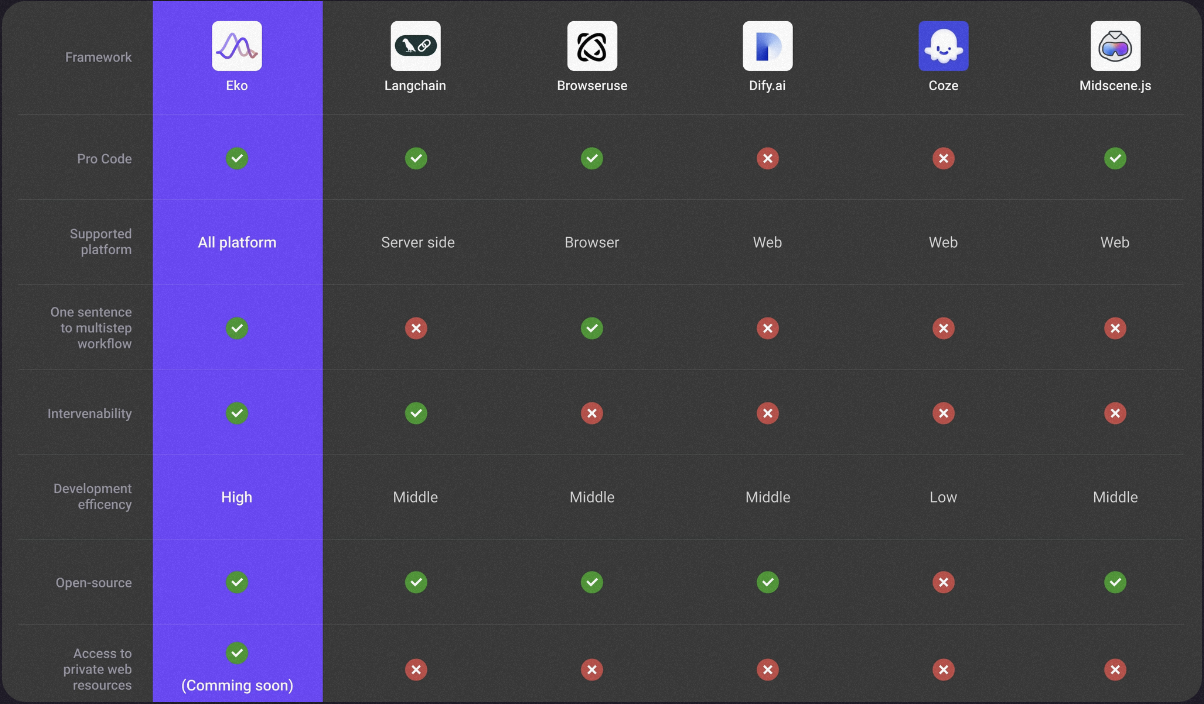Click the 'Open-source' row label
Image resolution: width=1204 pixels, height=704 pixels.
click(94, 582)
